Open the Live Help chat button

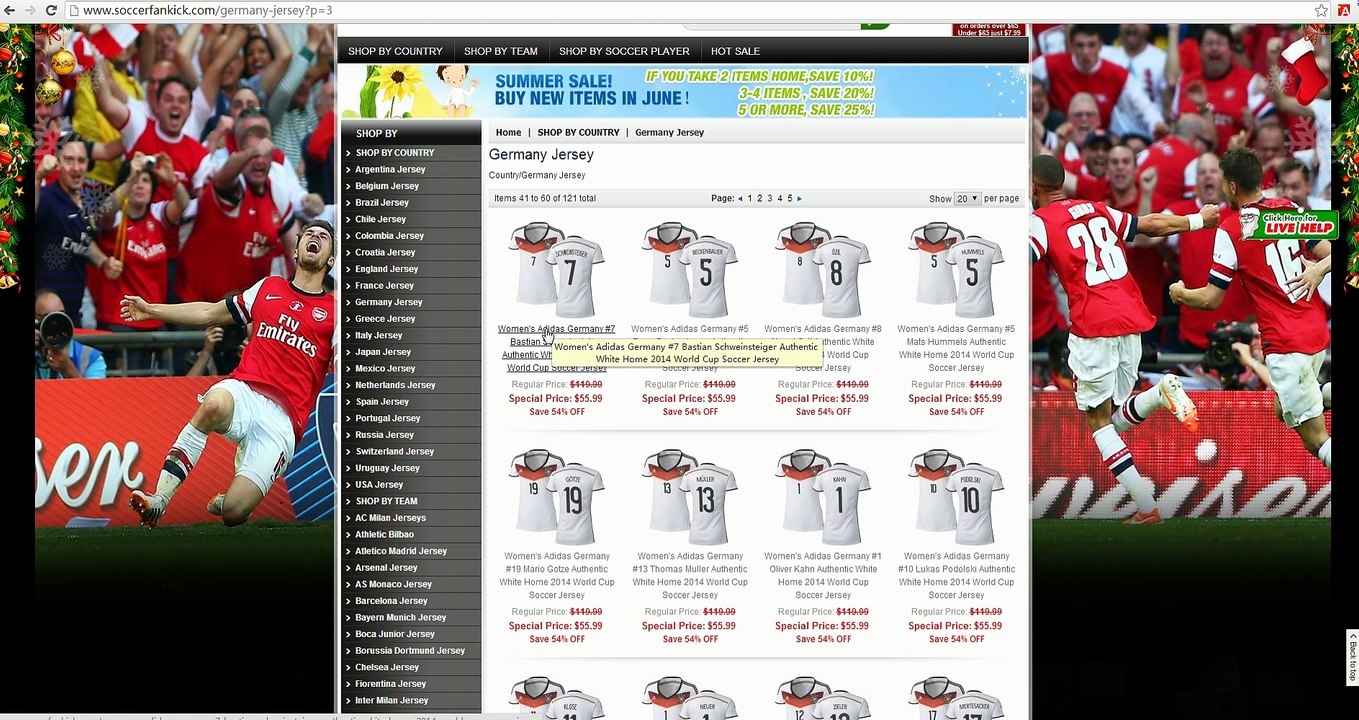[1288, 224]
